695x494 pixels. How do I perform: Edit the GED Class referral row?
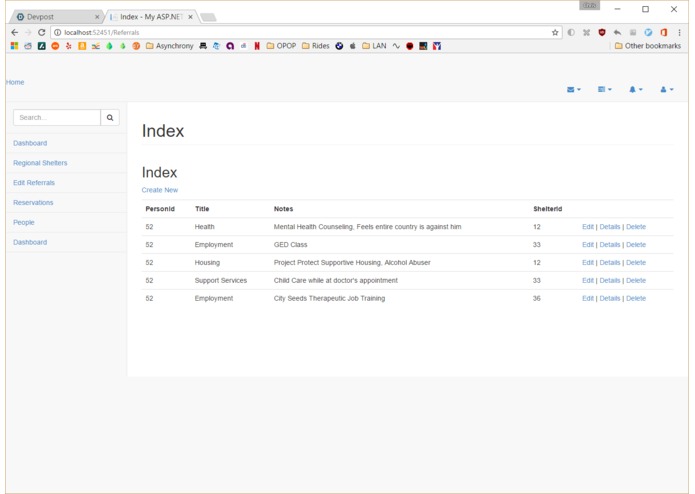point(588,245)
